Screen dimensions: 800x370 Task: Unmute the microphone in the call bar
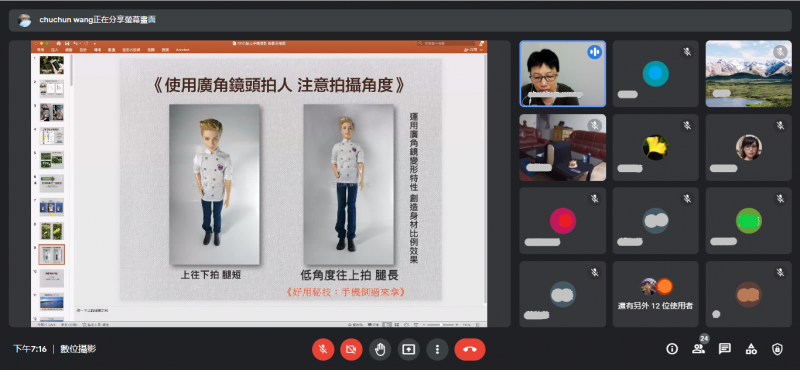(x=323, y=349)
